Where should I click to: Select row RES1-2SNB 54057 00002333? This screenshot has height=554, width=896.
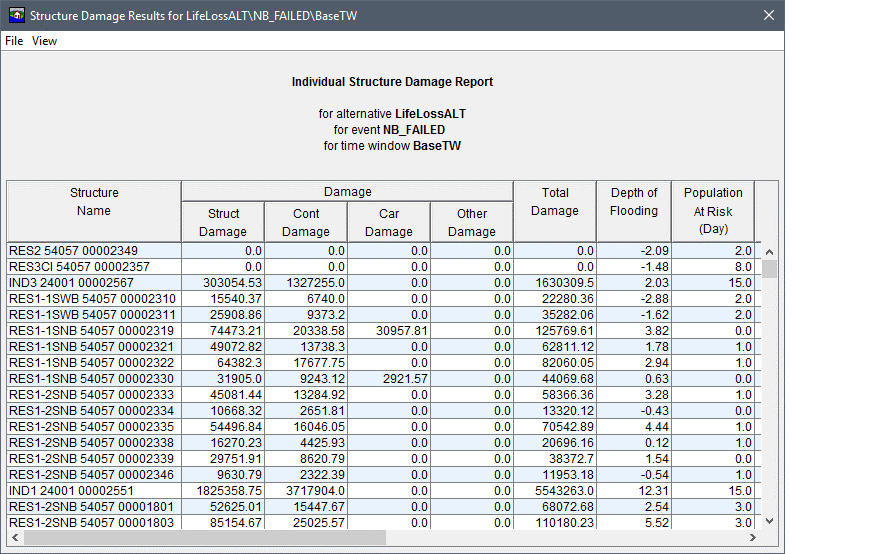point(384,395)
